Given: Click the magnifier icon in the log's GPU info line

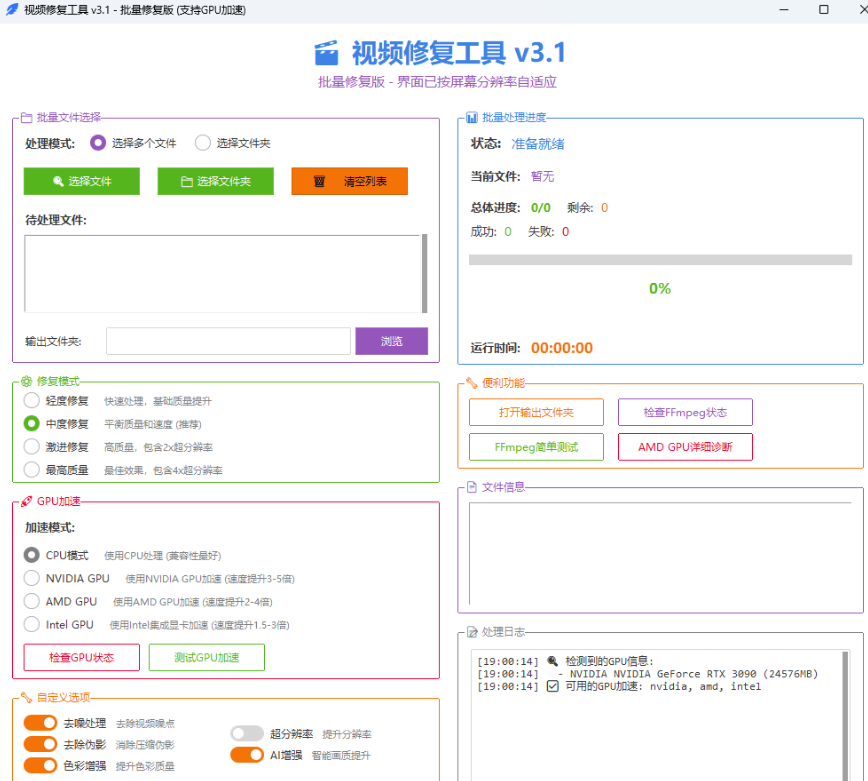Looking at the screenshot, I should click(552, 661).
